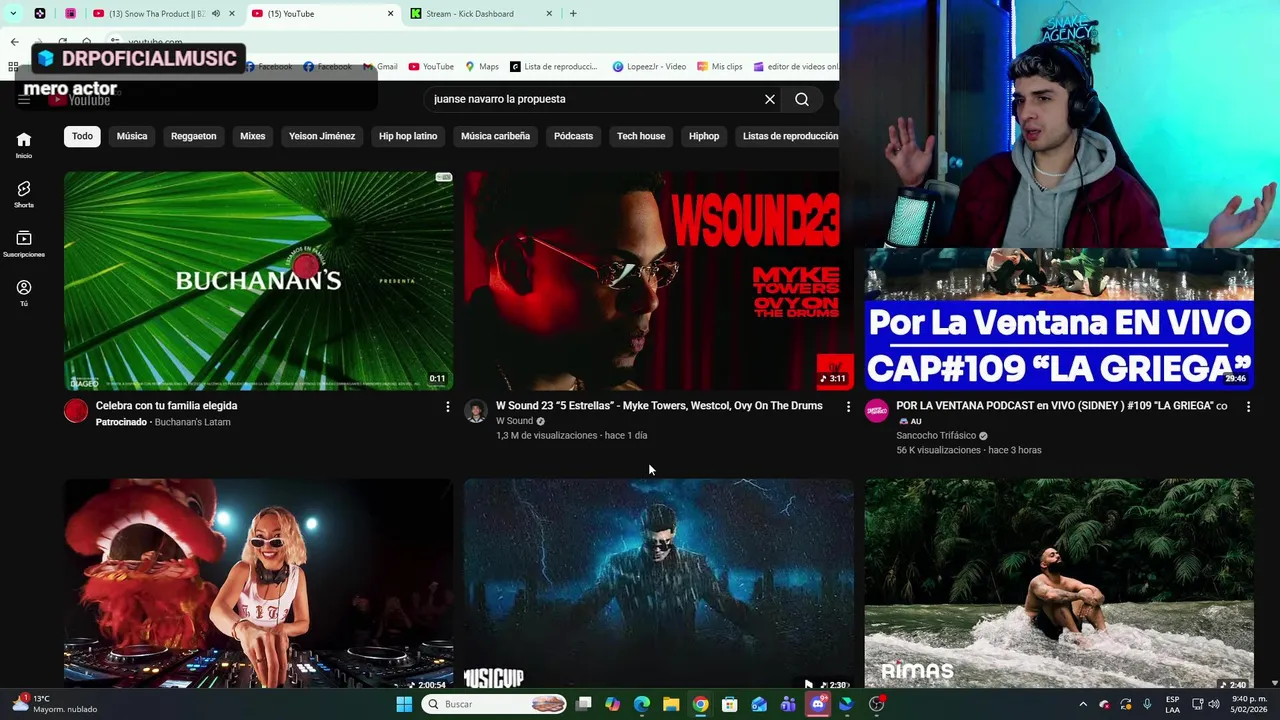Open Maps bookmark
1280x720 pixels.
pyautogui.click(x=482, y=67)
